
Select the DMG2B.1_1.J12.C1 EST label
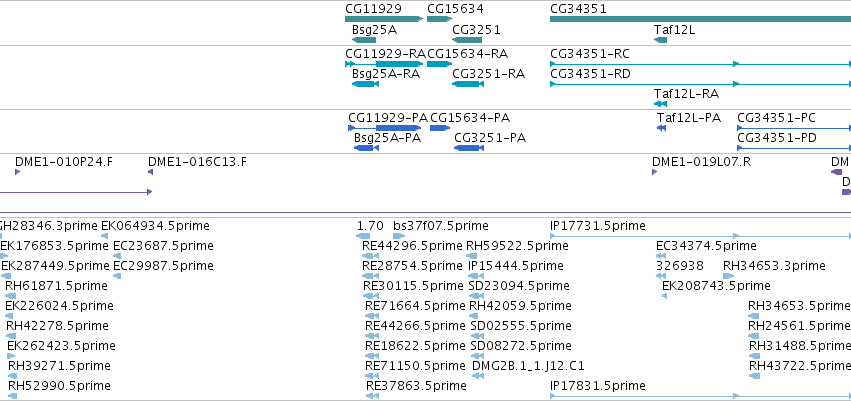click(x=527, y=365)
